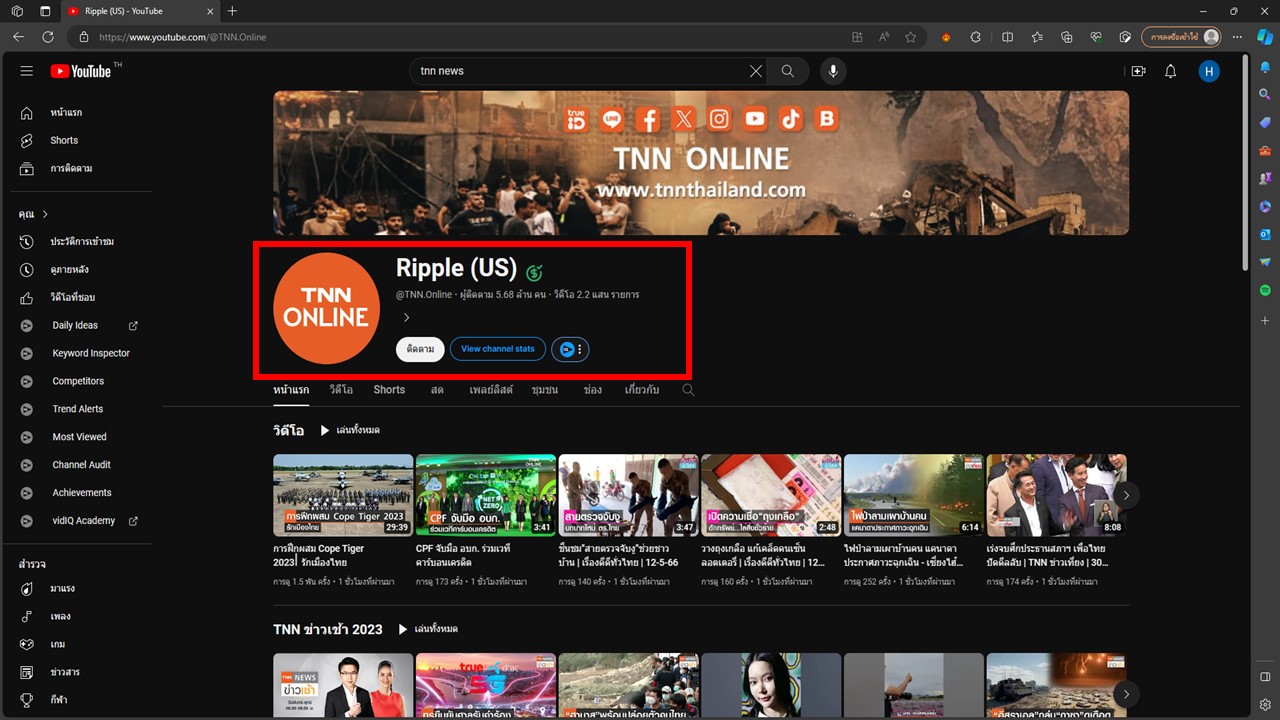Play all TNN ข่าวเช้า 2023 videos

click(x=428, y=629)
